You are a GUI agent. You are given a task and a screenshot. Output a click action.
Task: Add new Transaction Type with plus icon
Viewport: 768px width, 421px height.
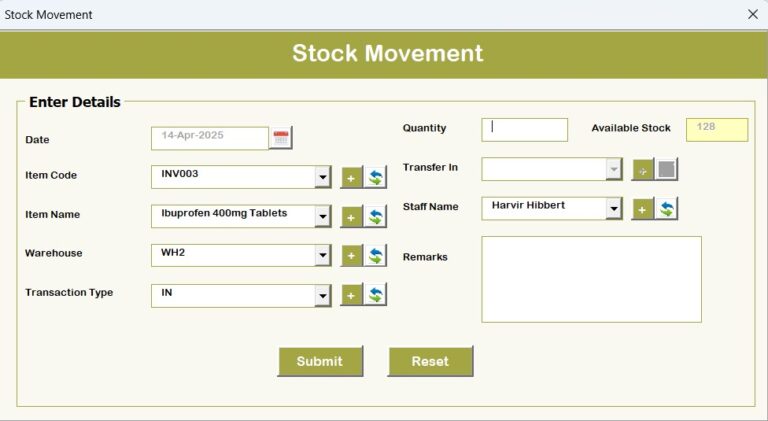[351, 295]
